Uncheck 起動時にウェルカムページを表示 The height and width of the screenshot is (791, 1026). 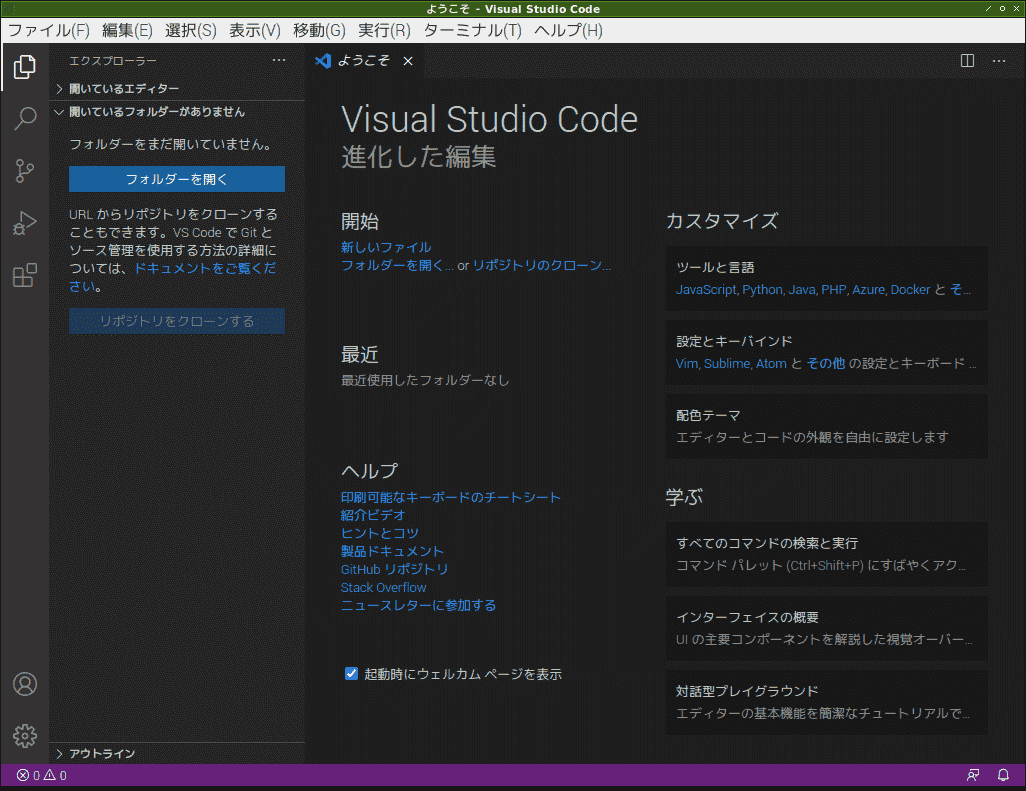click(x=351, y=673)
